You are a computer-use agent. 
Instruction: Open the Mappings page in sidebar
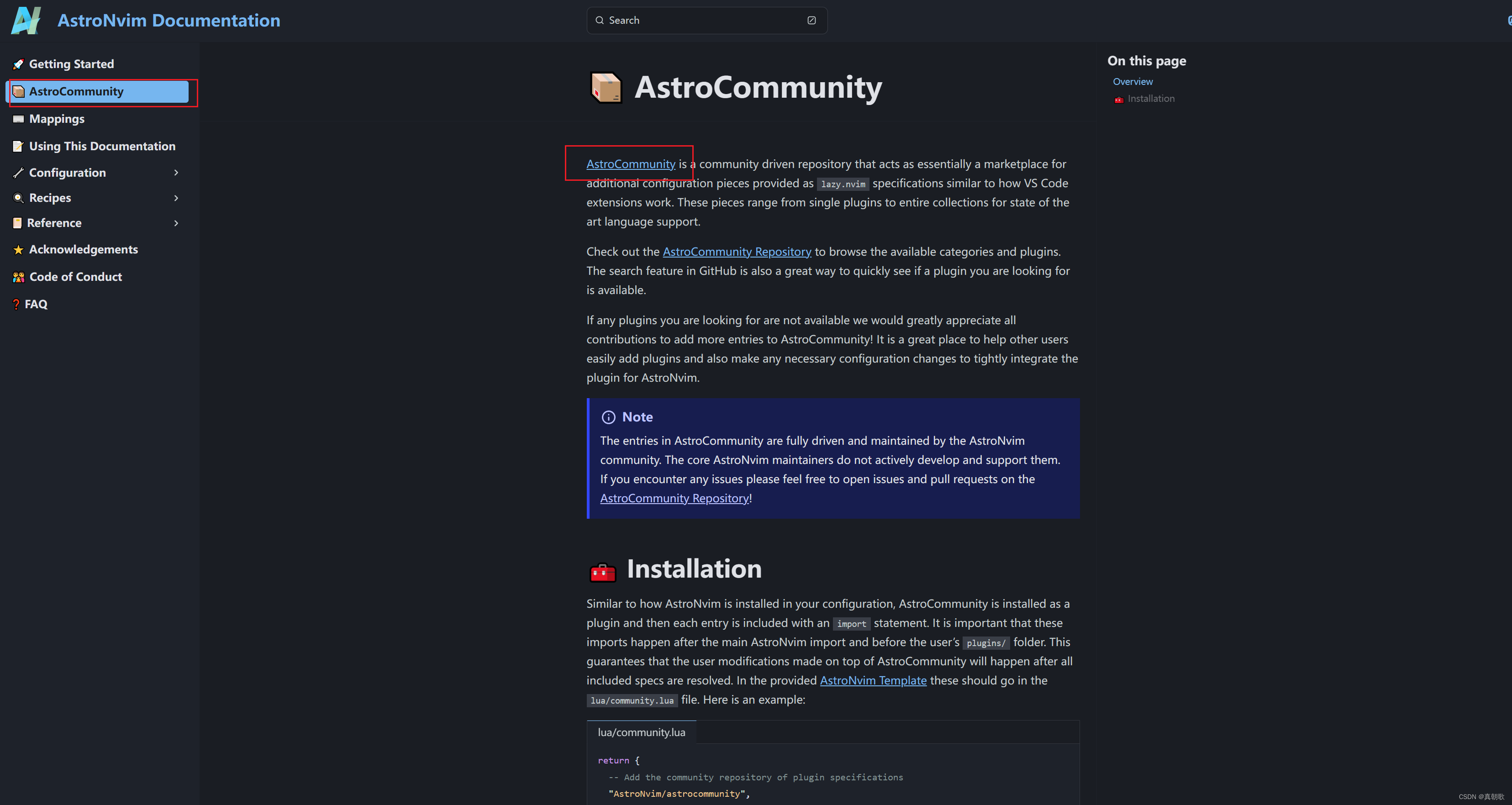57,119
